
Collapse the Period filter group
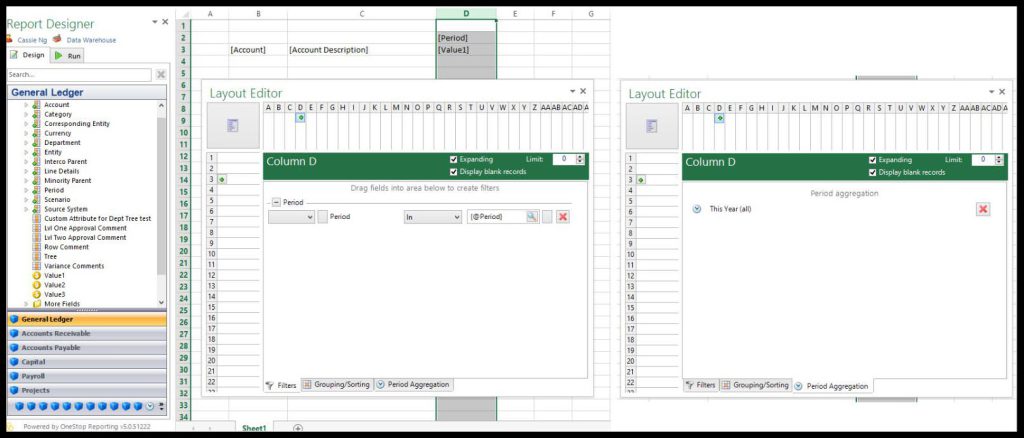276,202
